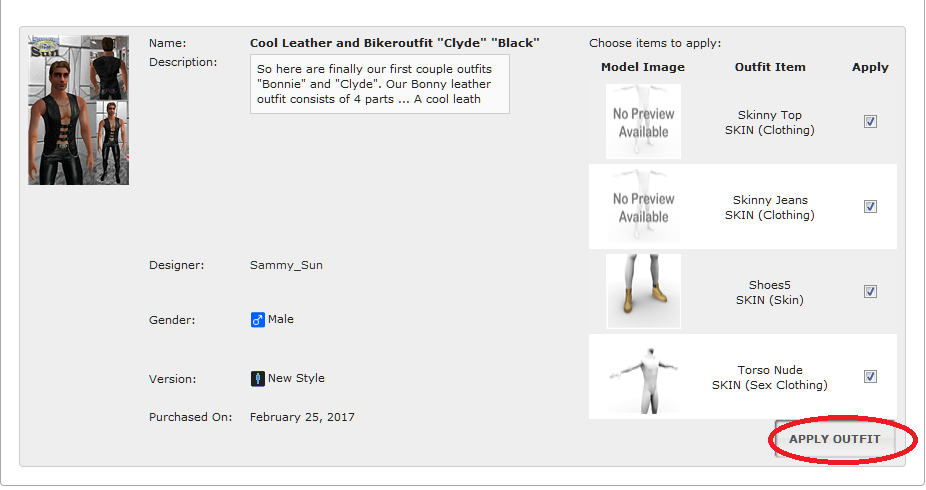926x490 pixels.
Task: Click the designer name Sammy_Sun
Action: 286,265
